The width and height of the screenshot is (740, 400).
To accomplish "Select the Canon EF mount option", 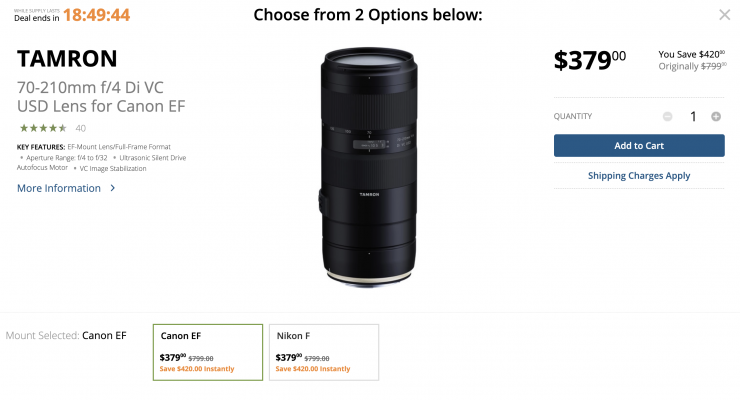I will (208, 352).
